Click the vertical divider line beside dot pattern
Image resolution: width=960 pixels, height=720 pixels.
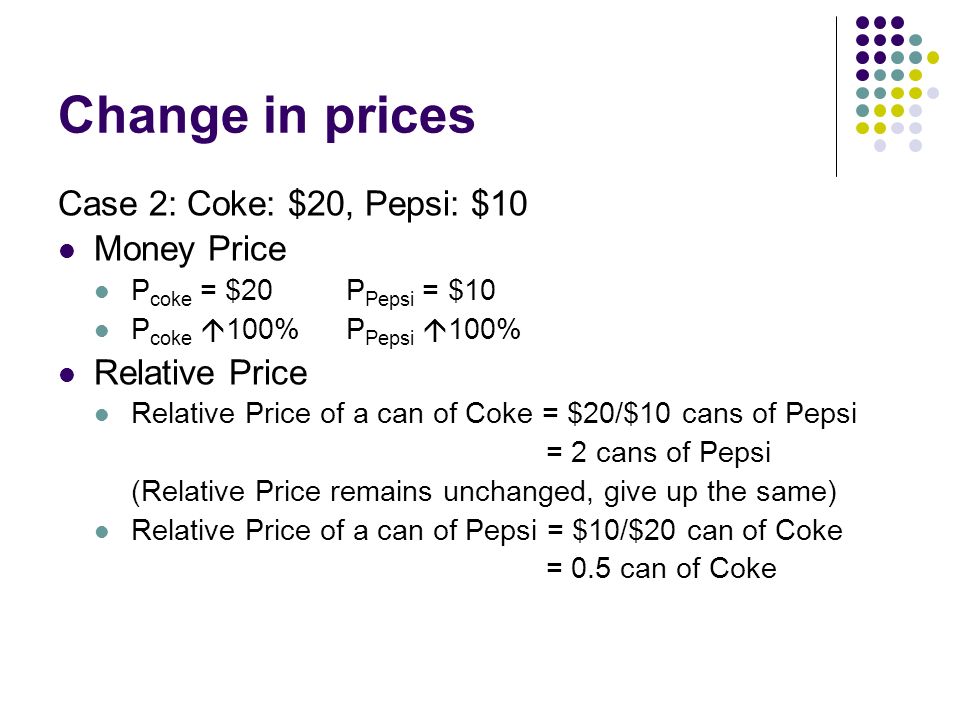836,97
